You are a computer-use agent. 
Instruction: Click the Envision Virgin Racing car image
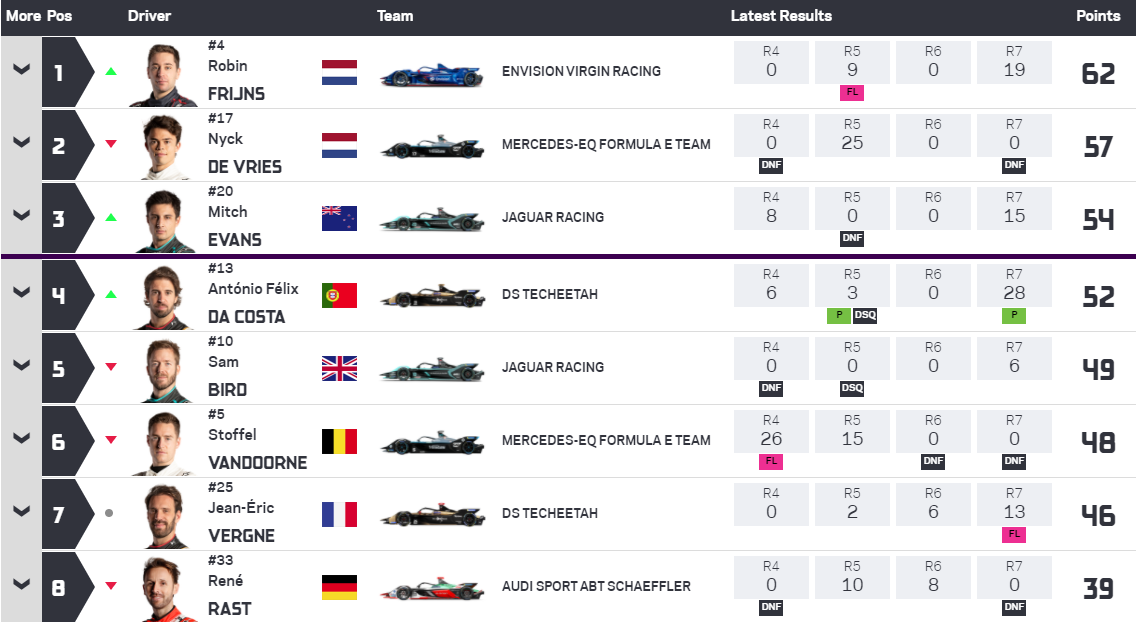pos(431,74)
